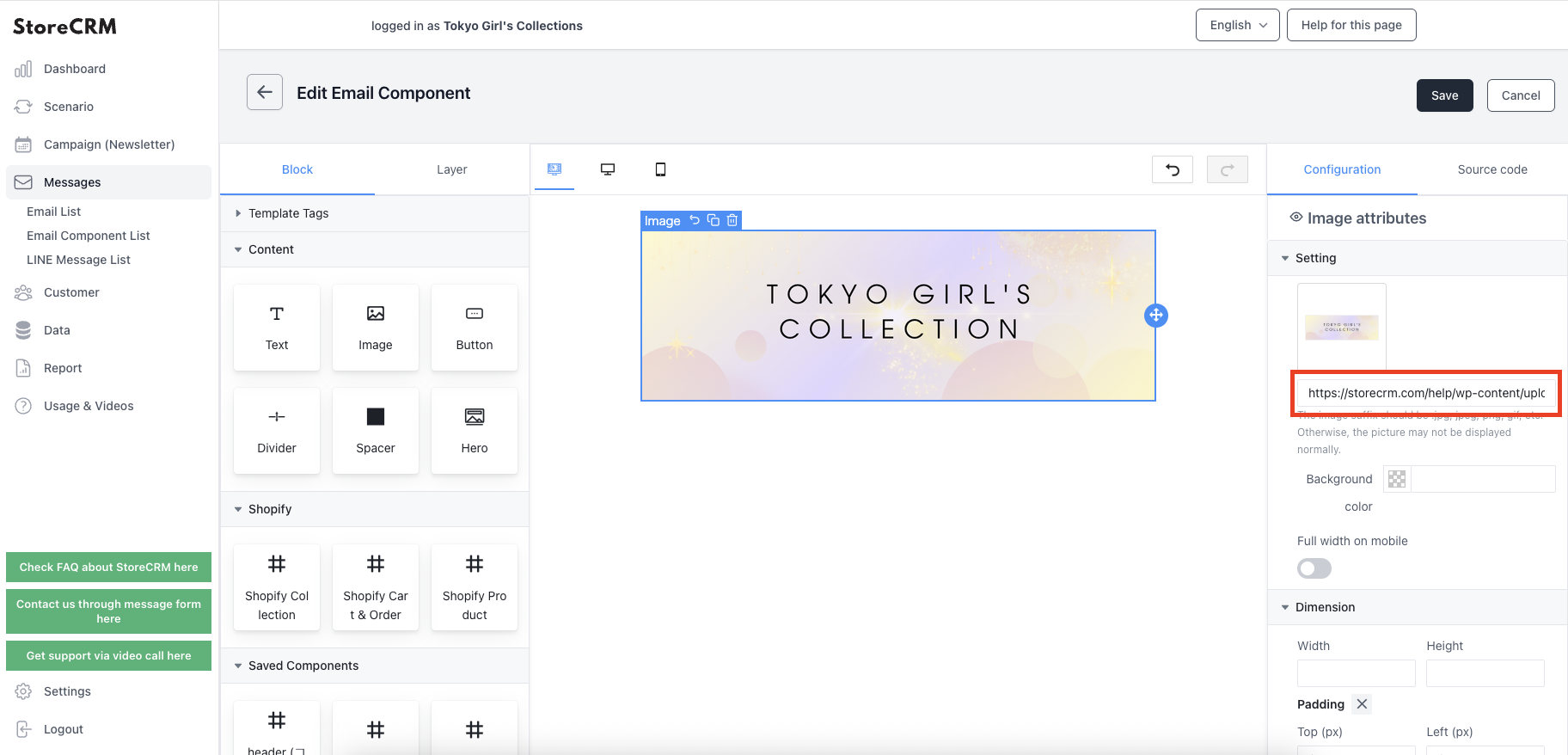Collapse the Dimension section
The width and height of the screenshot is (1568, 755).
pos(1418,607)
